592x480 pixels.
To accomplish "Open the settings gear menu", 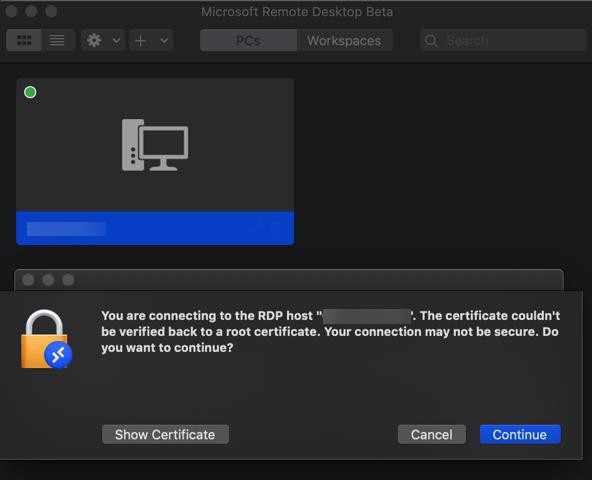I will pyautogui.click(x=94, y=40).
